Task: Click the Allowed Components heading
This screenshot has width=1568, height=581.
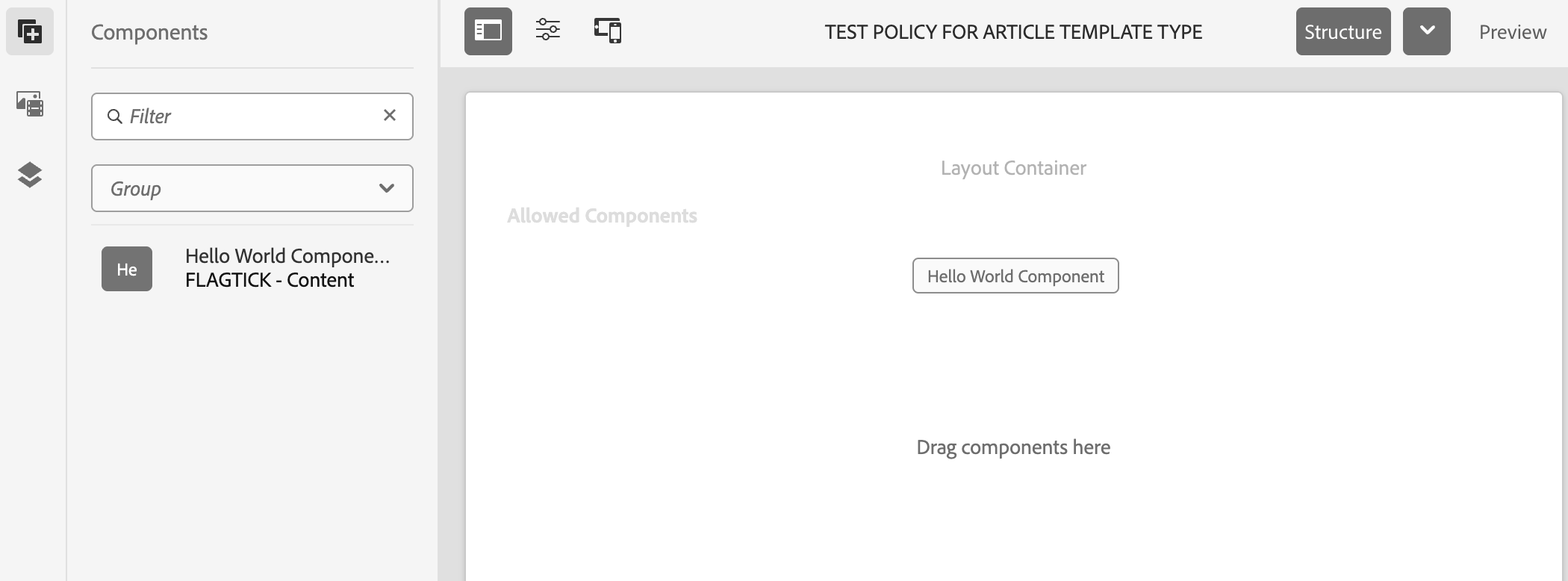Action: [x=602, y=216]
